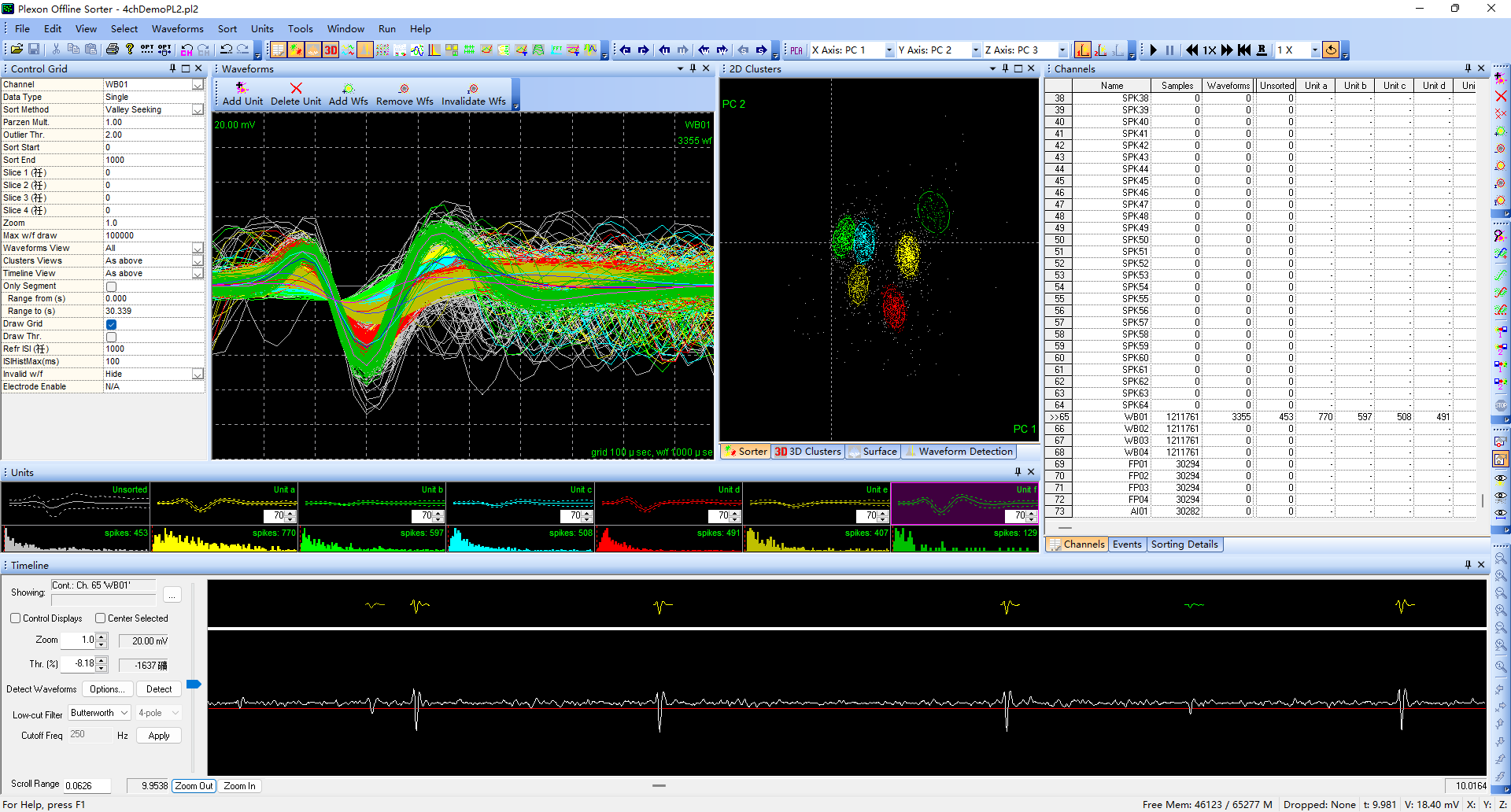Switch to Sorting Details tab
The width and height of the screenshot is (1511, 812).
(1184, 544)
